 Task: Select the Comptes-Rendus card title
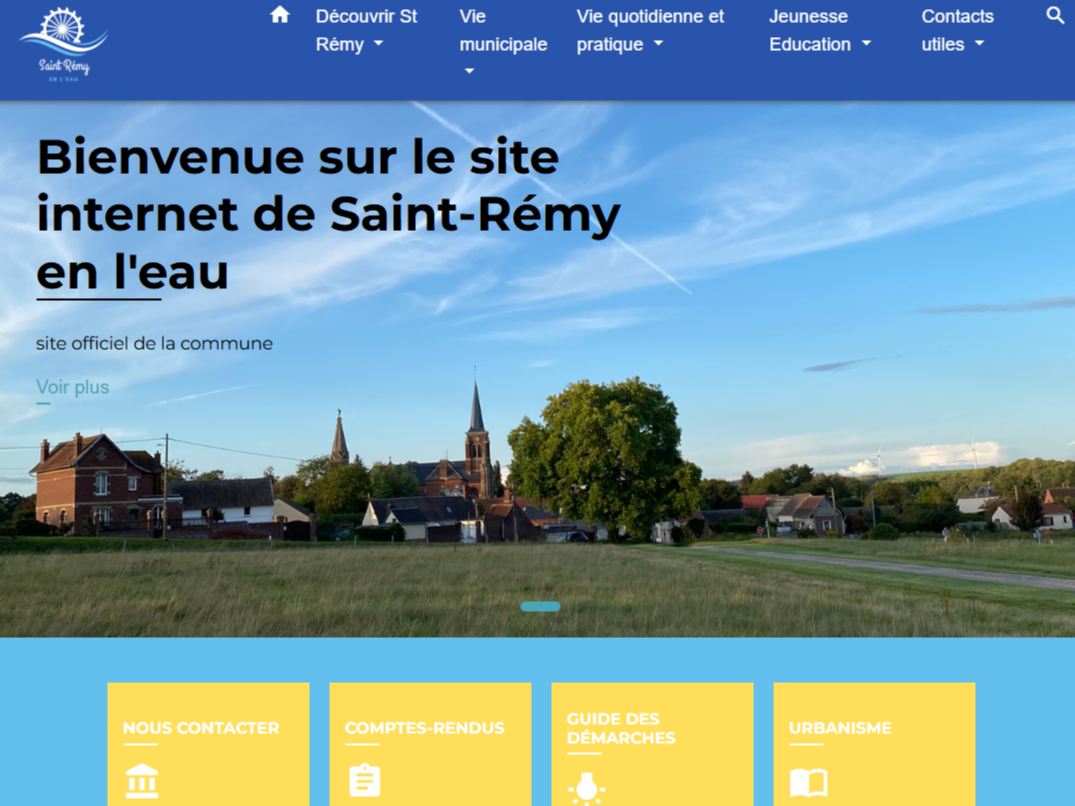click(x=424, y=728)
